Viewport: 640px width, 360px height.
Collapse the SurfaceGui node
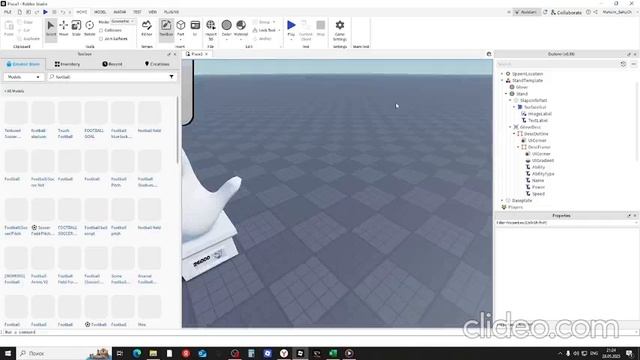(514, 107)
